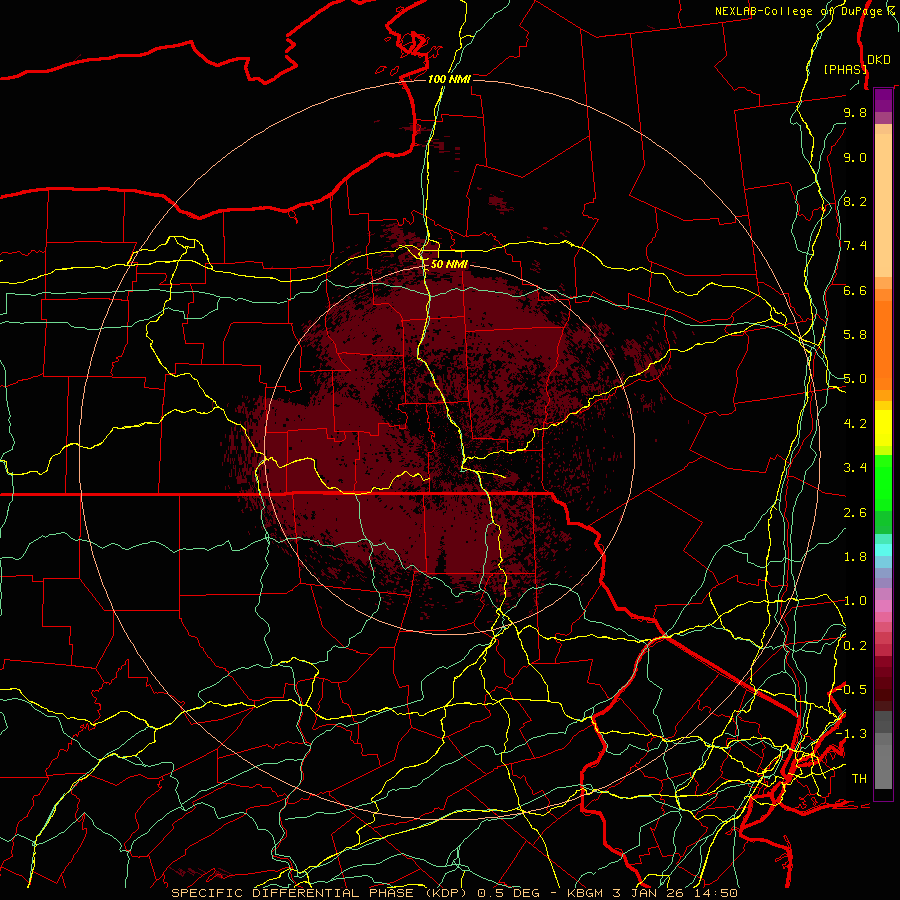900x900 pixels.
Task: Click the -0.5 value on the color scale
Action: click(853, 690)
